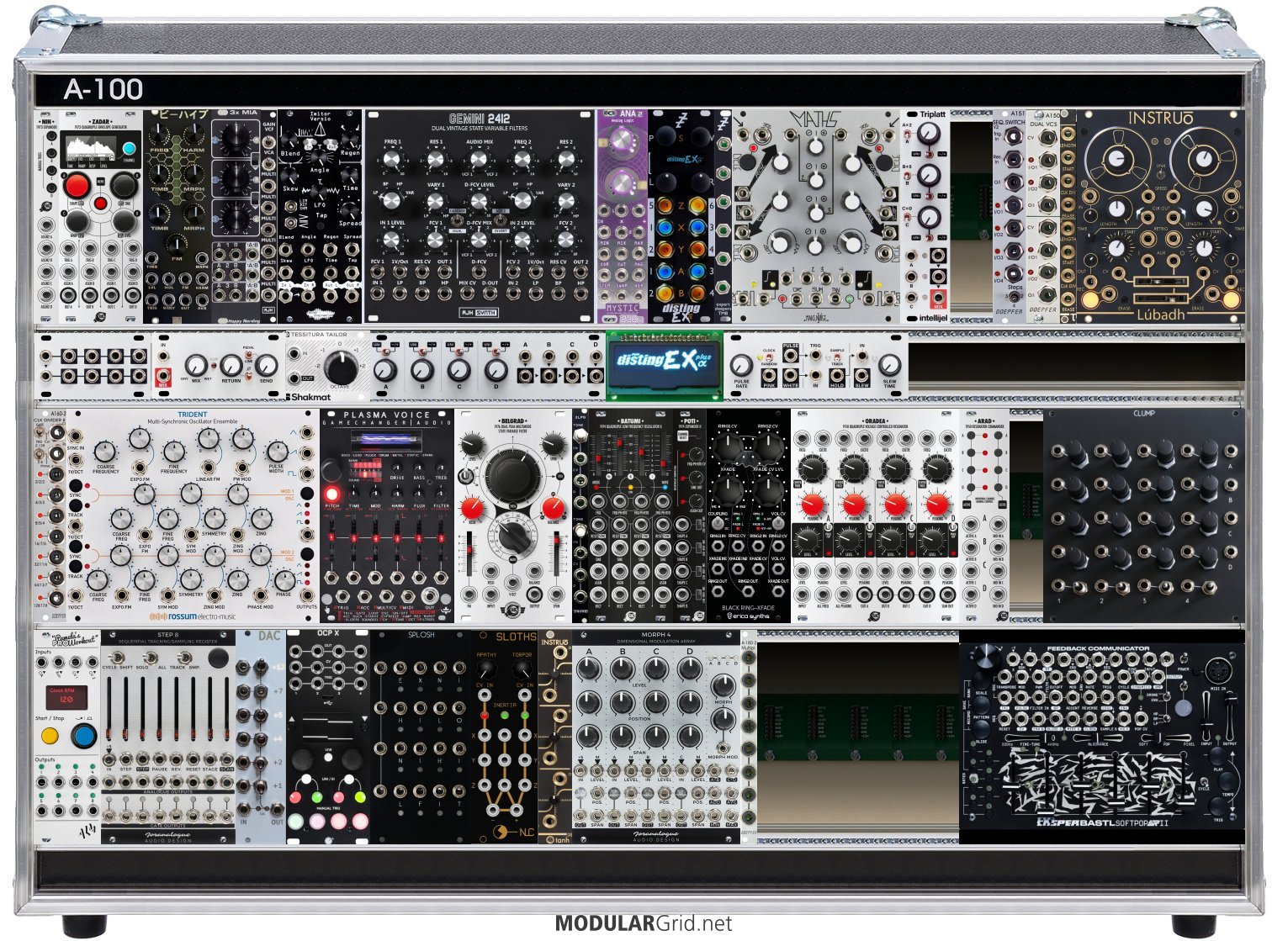1288x941 pixels.
Task: Click the Trident MOD 1 OSC black button
Action: click(x=307, y=494)
